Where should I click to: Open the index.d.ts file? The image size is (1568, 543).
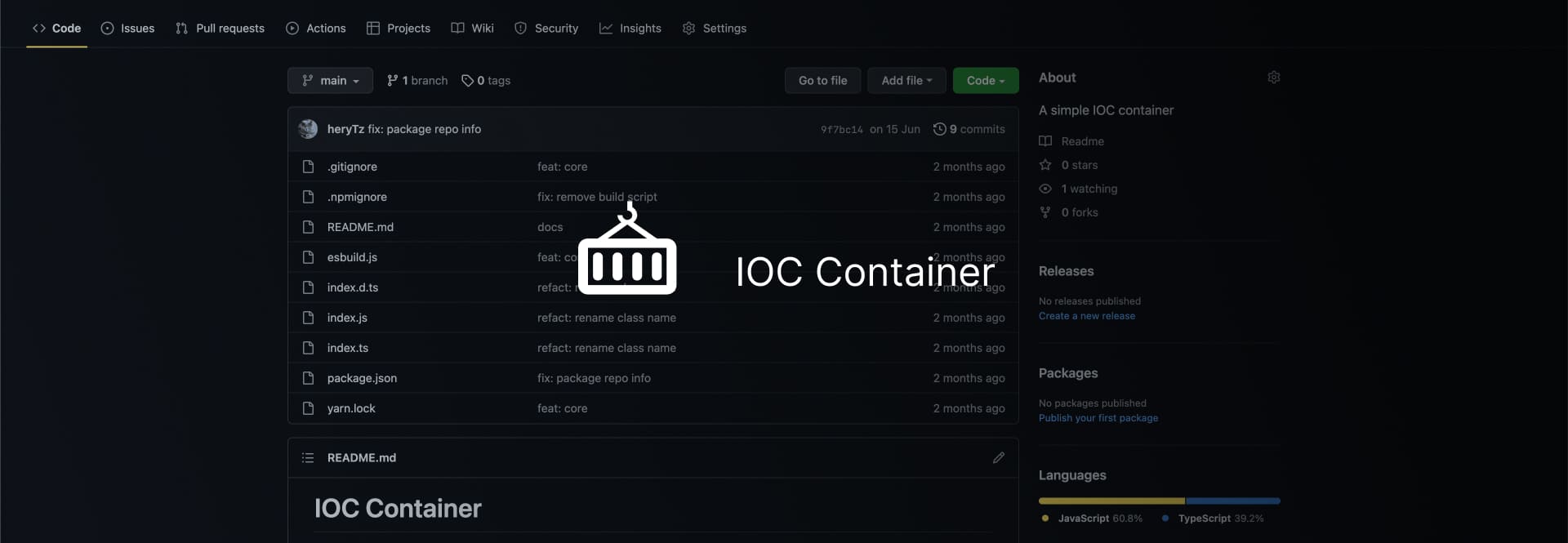tap(353, 287)
